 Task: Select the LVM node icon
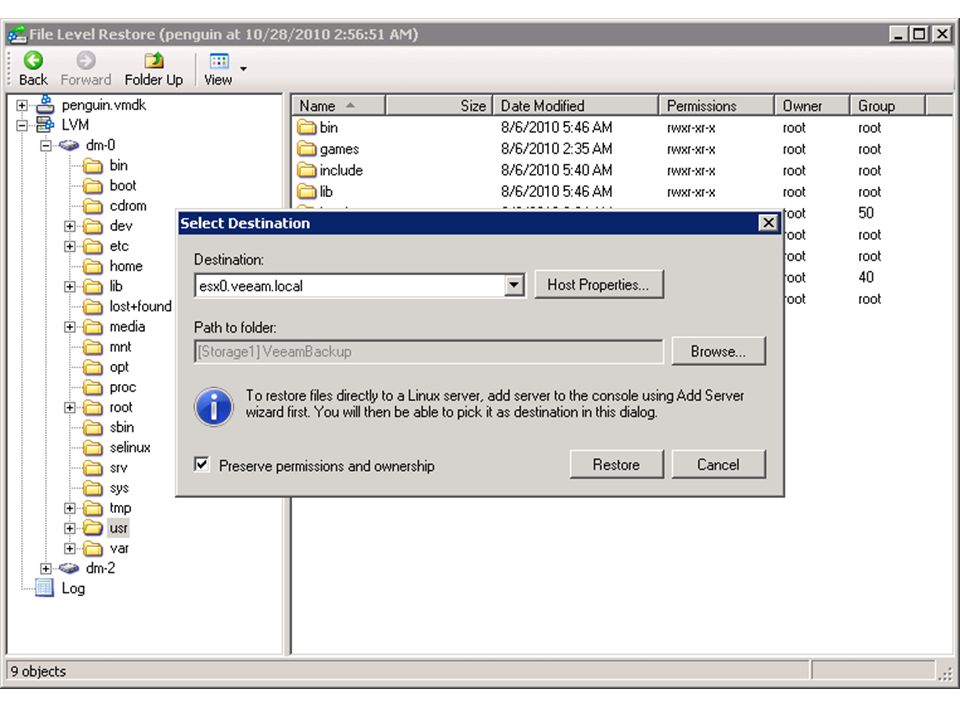point(45,125)
